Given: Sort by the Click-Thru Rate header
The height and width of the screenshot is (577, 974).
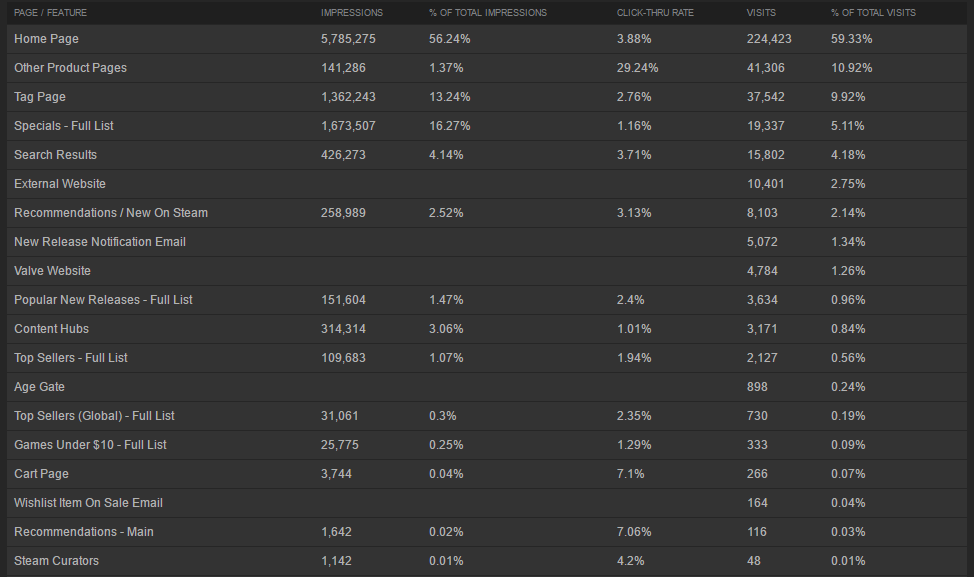Looking at the screenshot, I should [655, 12].
